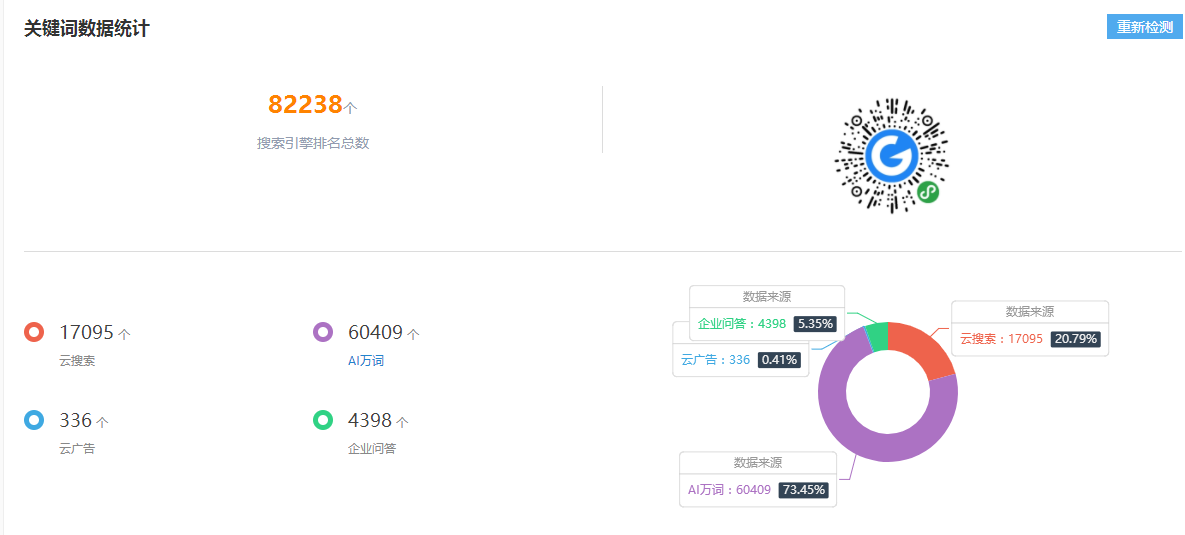The width and height of the screenshot is (1185, 535).
Task: Click the green 企业问答 ring icon
Action: click(323, 420)
